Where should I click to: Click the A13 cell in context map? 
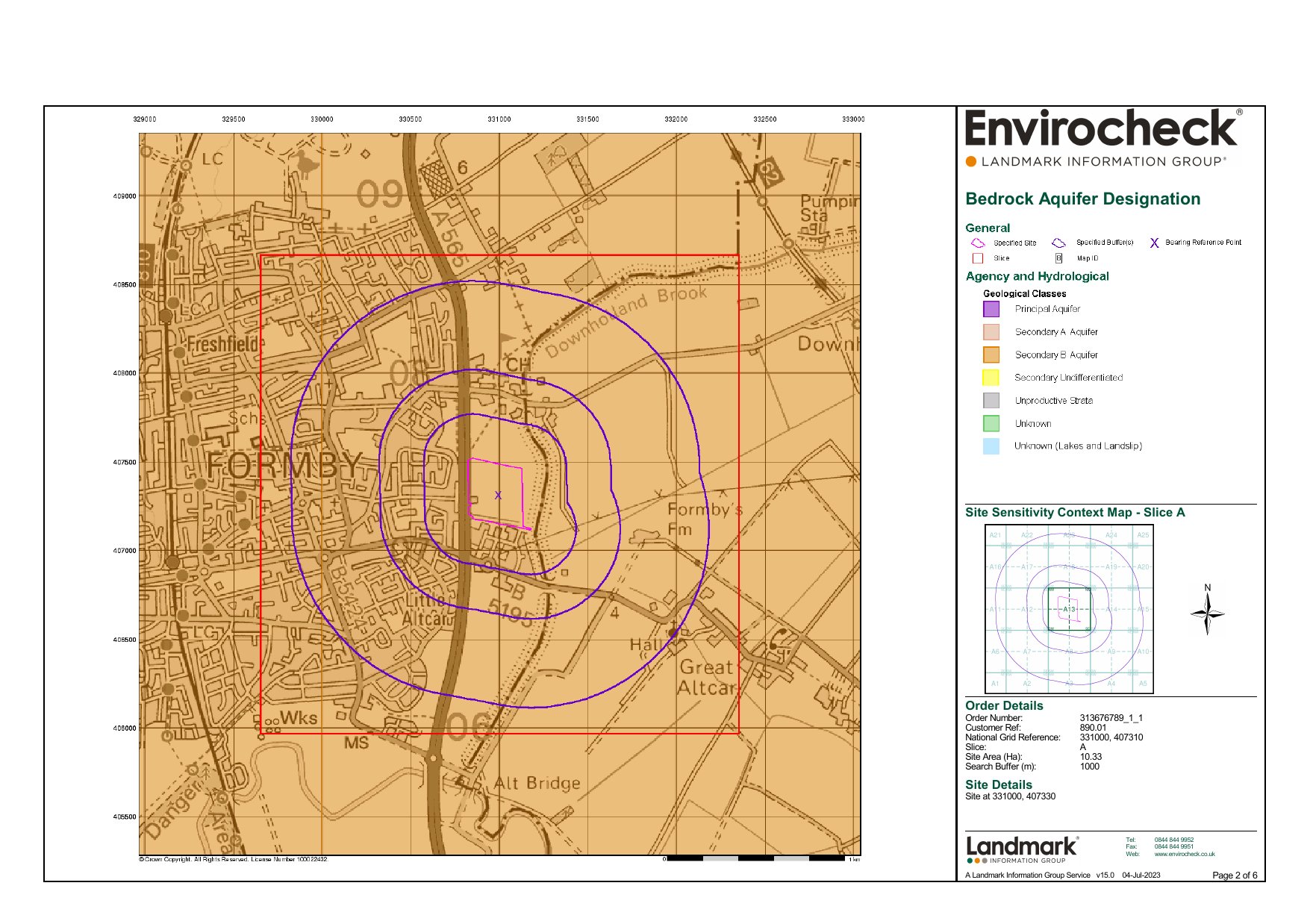1069,609
